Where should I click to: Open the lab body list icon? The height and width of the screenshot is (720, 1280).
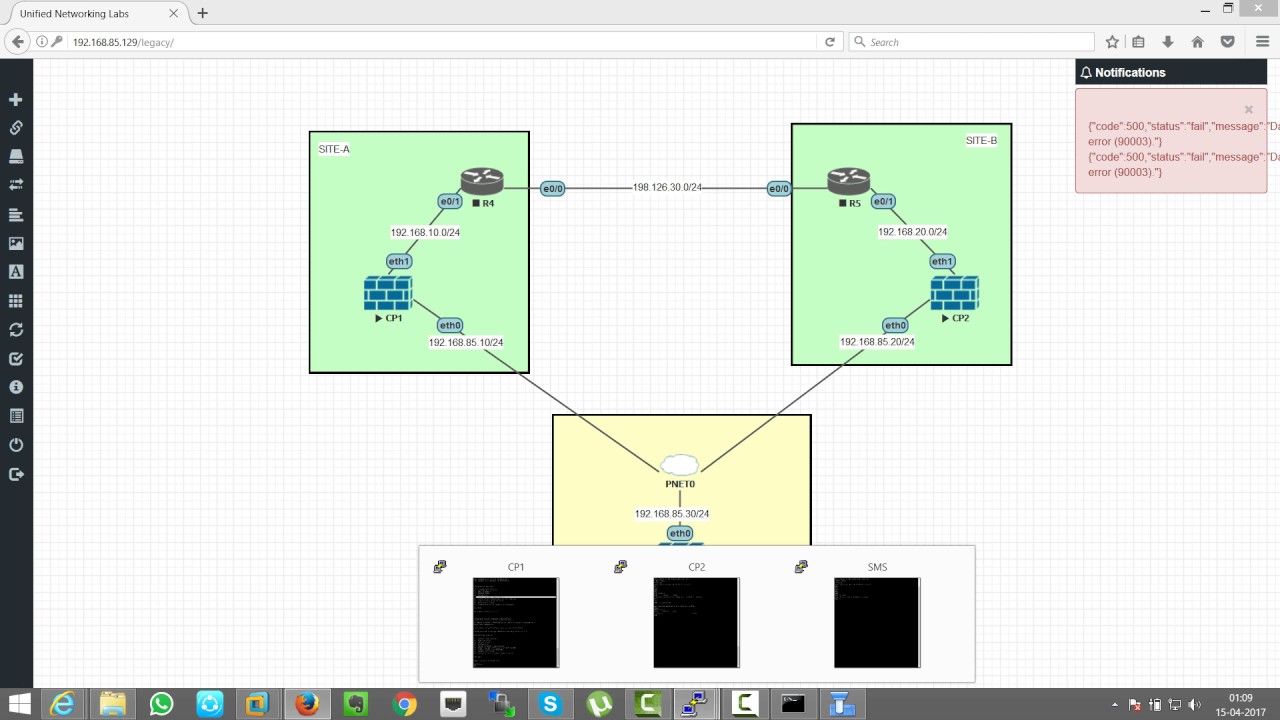(x=16, y=416)
